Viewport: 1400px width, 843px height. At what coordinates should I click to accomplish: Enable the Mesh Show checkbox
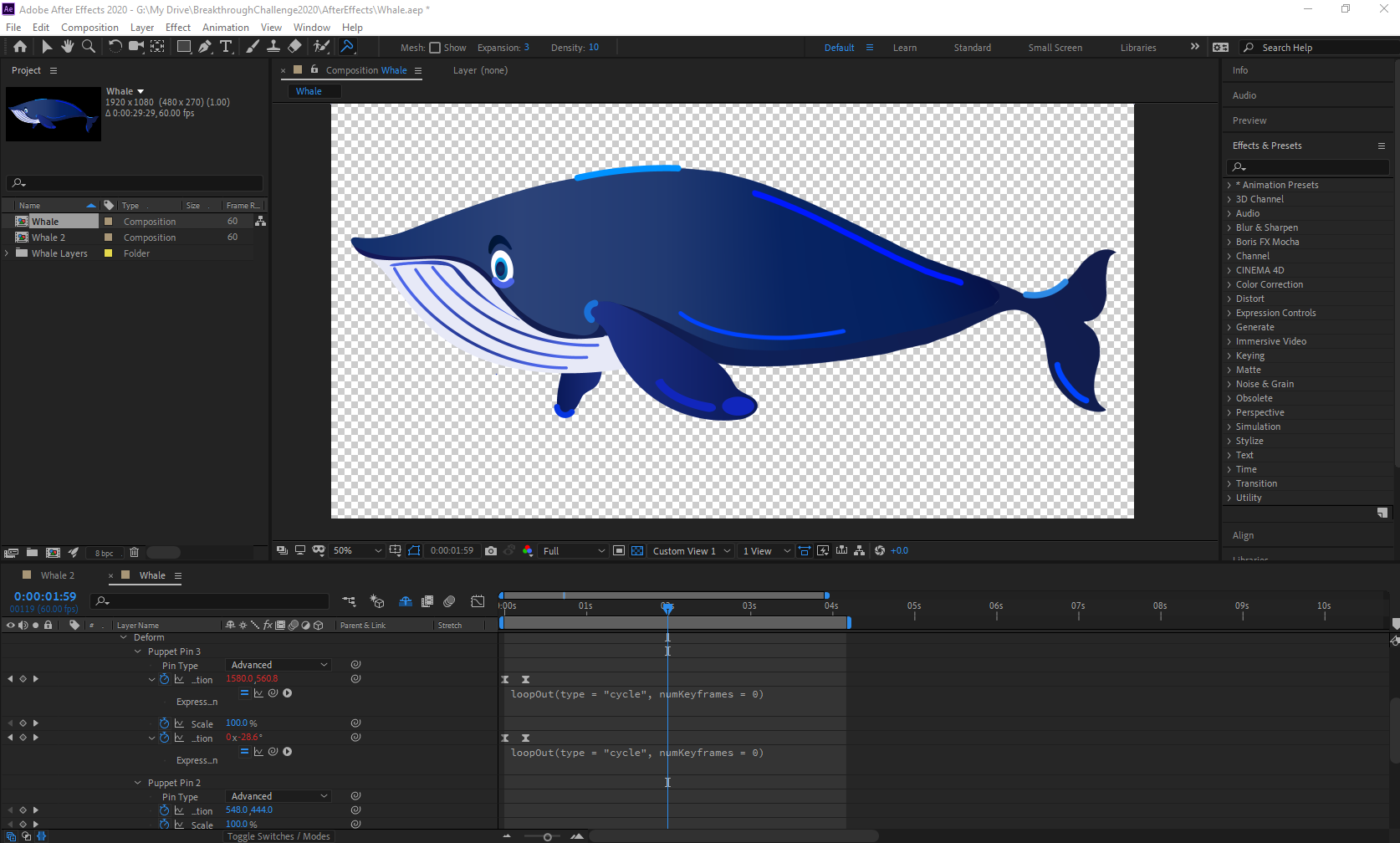pyautogui.click(x=435, y=48)
